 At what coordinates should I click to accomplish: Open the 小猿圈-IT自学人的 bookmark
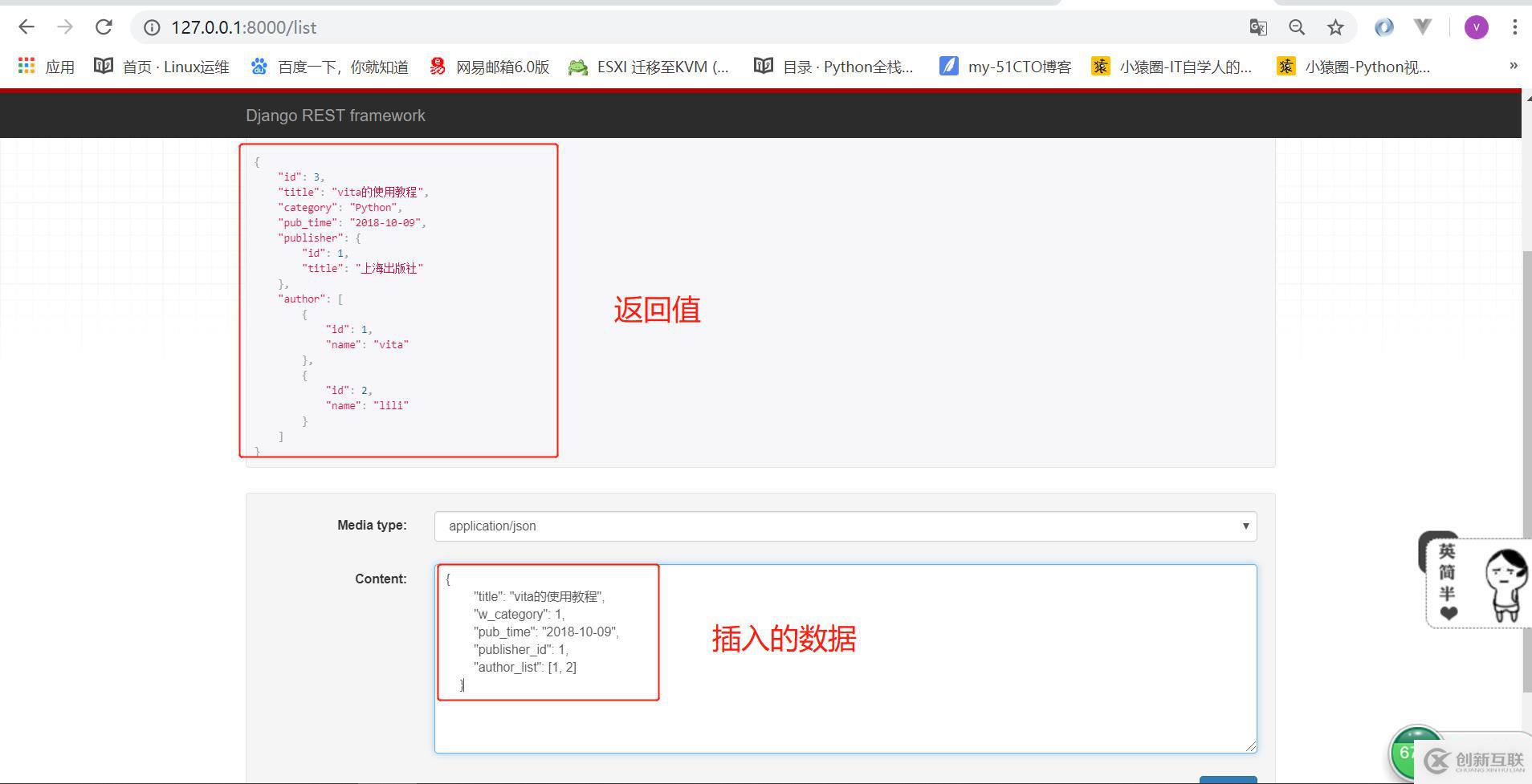(x=1171, y=67)
